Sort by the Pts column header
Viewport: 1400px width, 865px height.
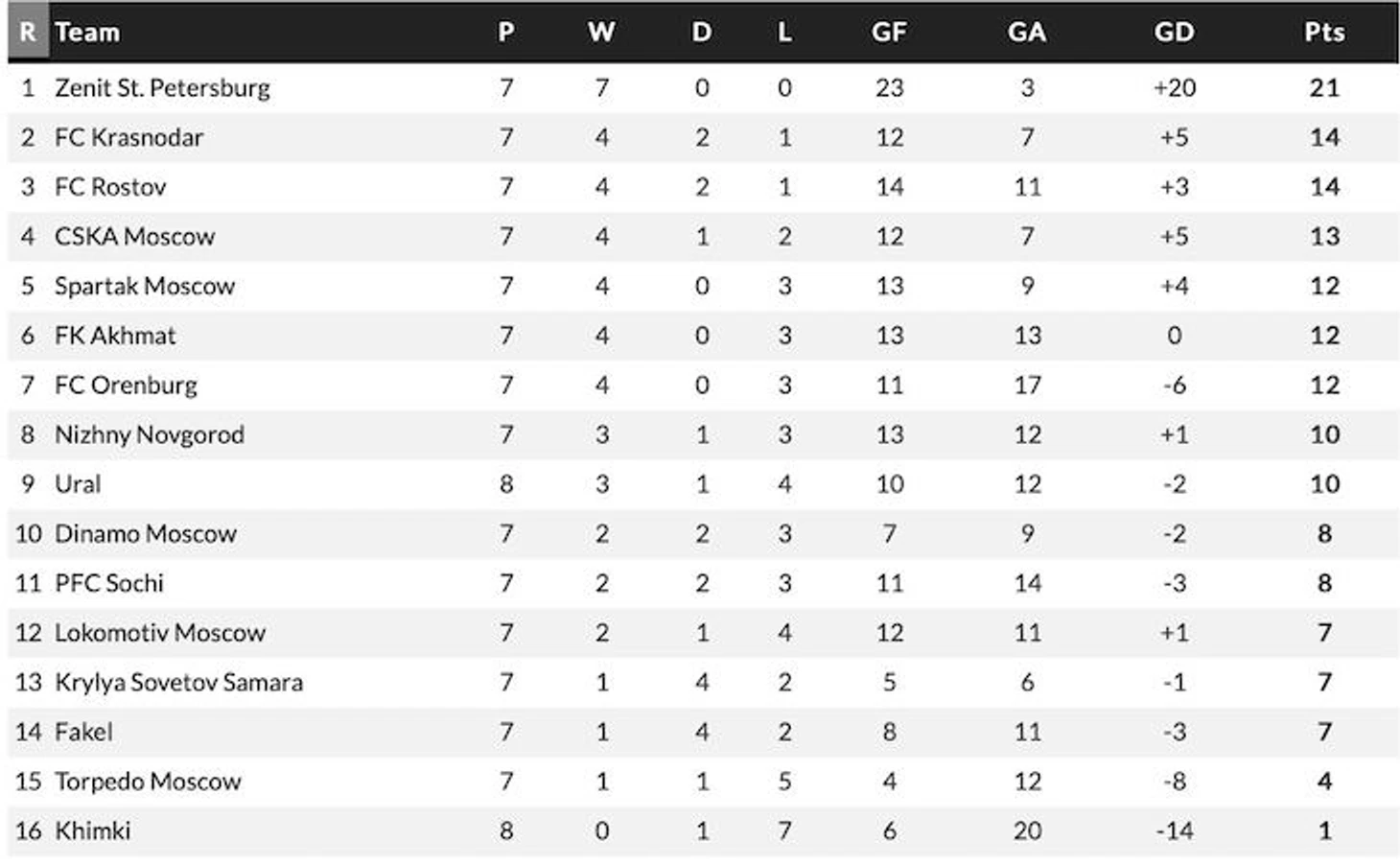[x=1324, y=32]
